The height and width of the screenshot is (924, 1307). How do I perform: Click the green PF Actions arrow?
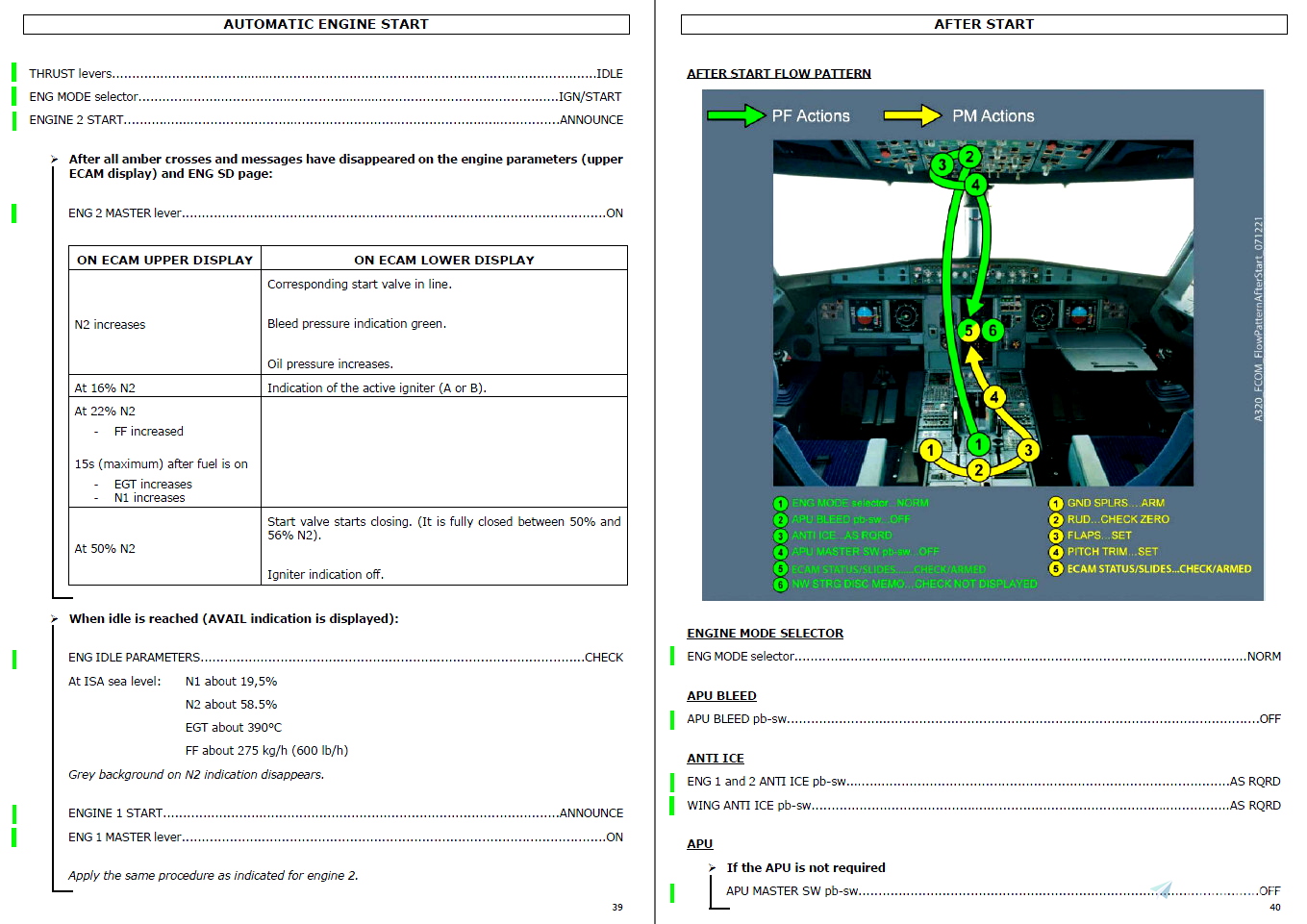point(736,116)
